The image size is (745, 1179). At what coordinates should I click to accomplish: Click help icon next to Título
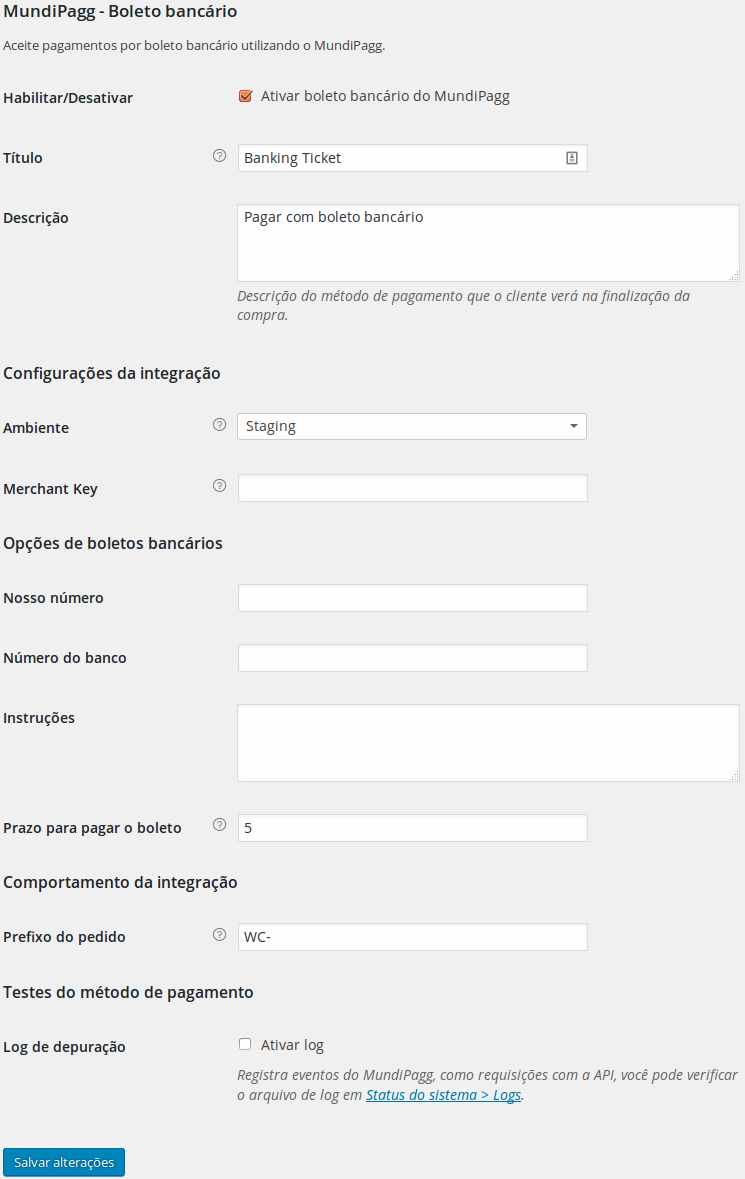click(x=220, y=156)
